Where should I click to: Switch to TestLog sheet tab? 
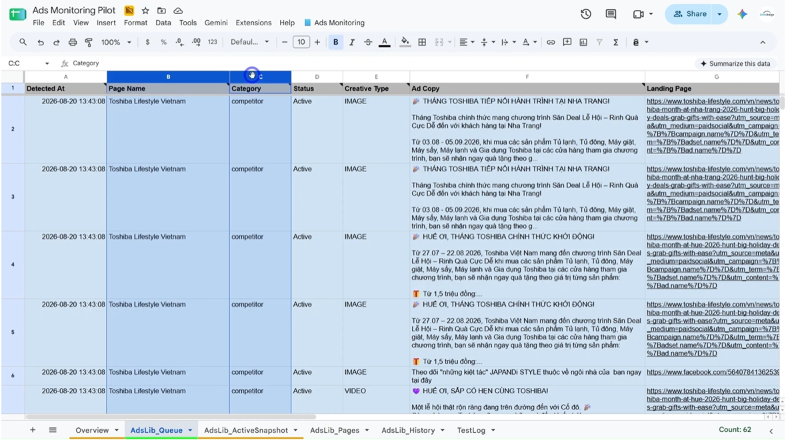[x=471, y=430]
